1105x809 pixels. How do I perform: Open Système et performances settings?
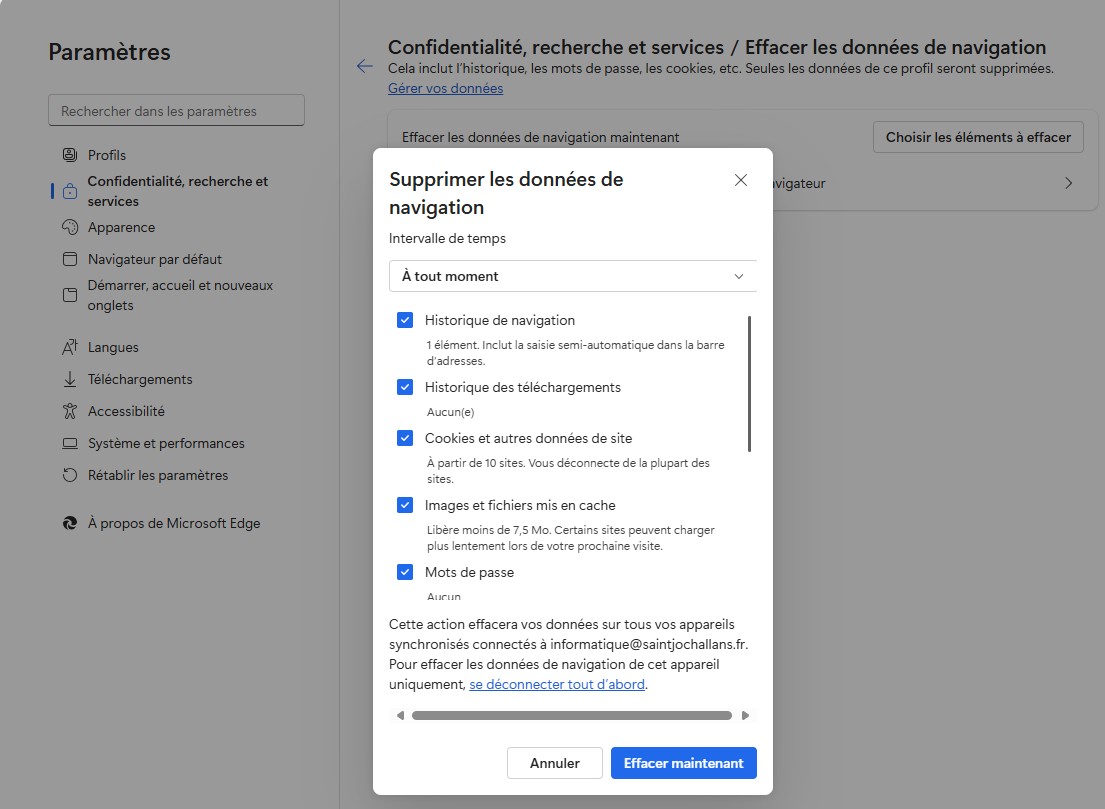(166, 443)
